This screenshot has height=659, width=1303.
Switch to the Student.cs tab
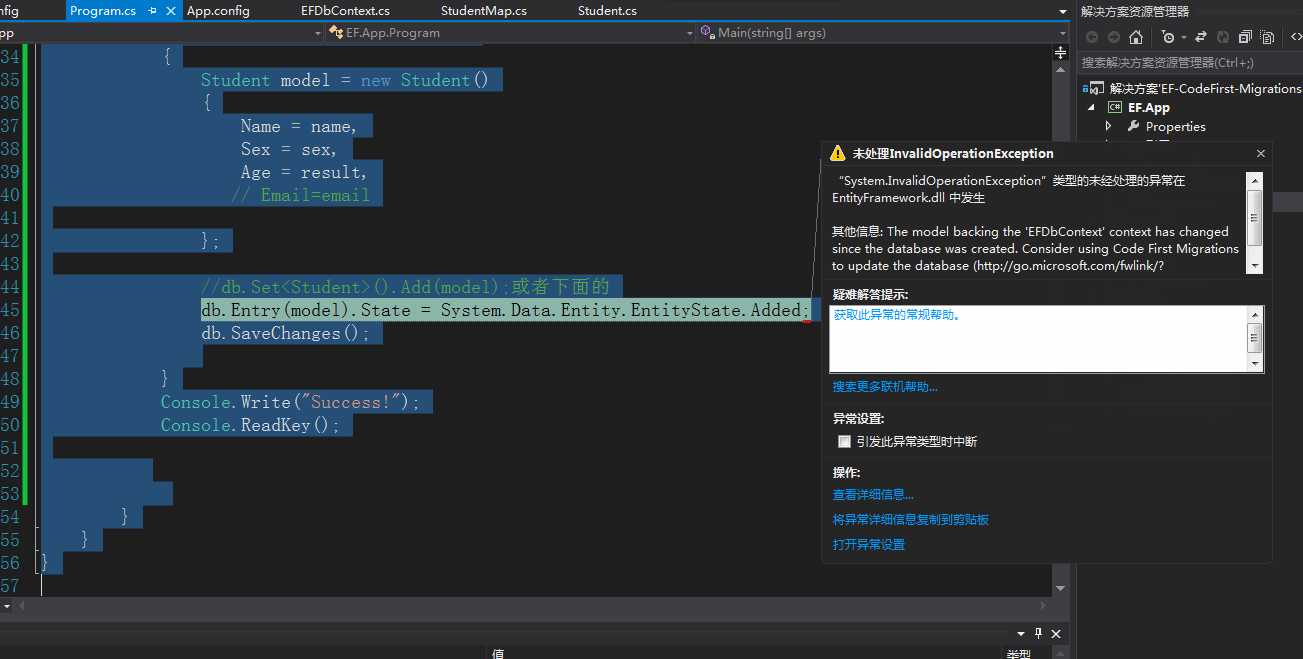[607, 11]
